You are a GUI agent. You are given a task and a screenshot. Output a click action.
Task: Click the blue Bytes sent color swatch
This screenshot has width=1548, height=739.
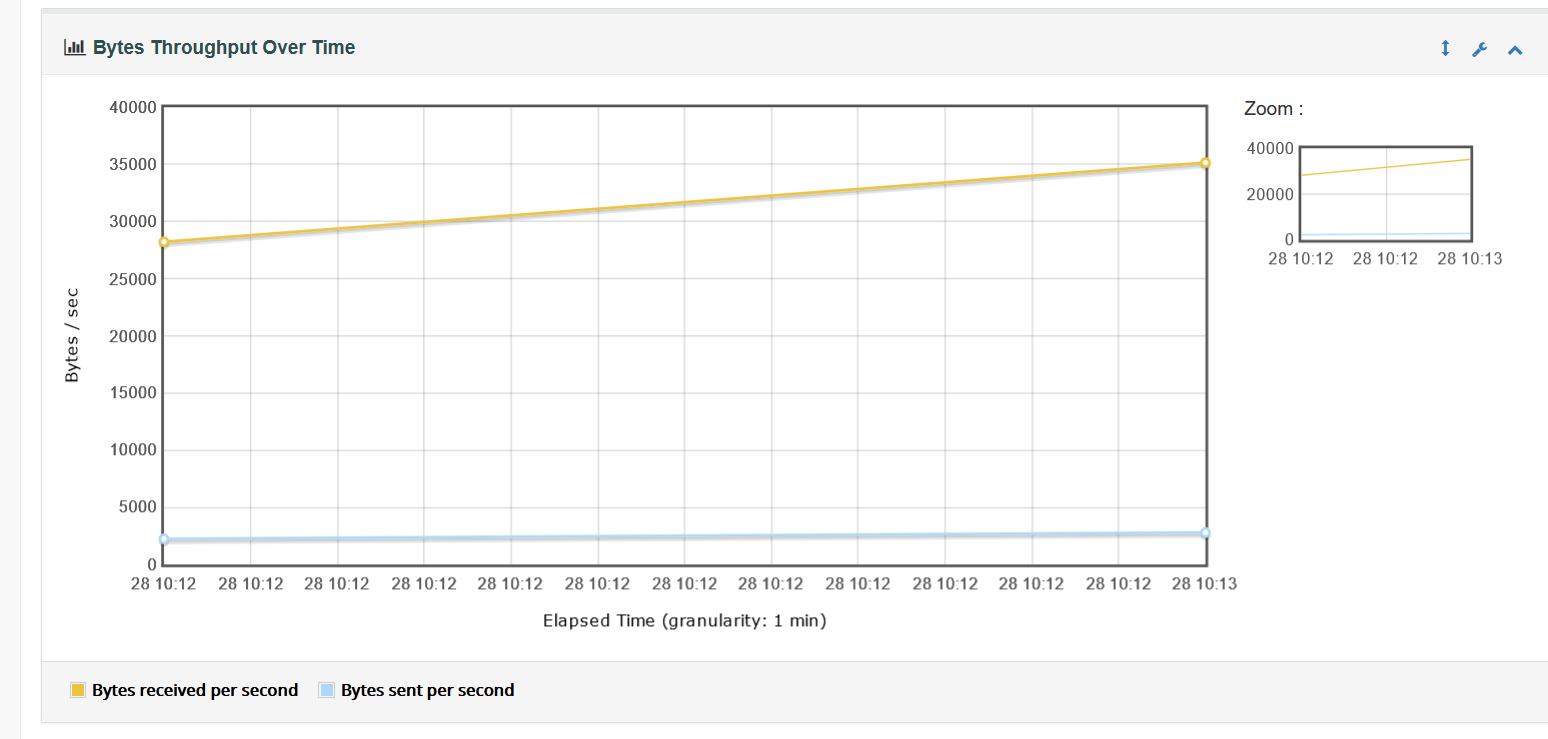pos(327,690)
